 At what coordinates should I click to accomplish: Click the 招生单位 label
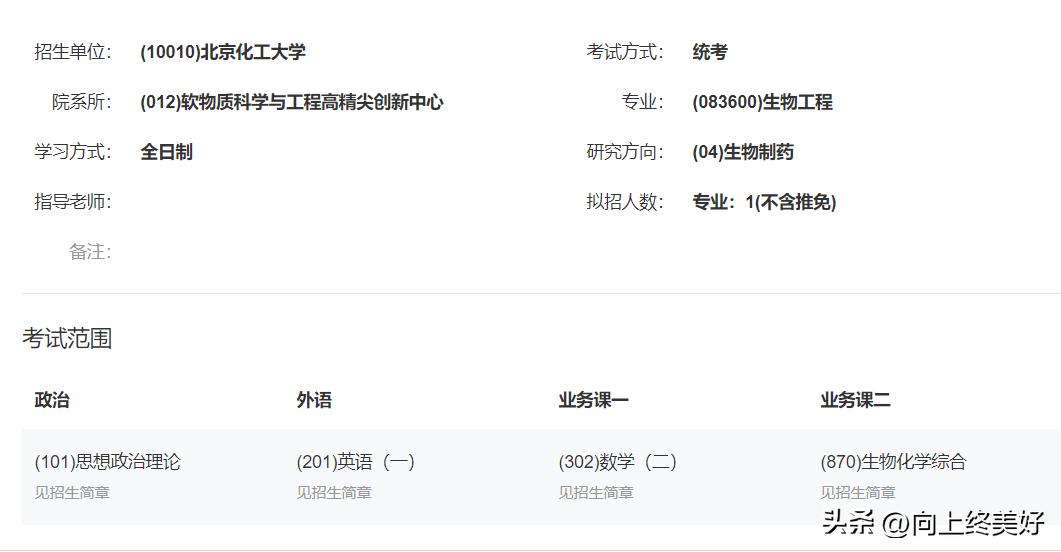point(73,52)
